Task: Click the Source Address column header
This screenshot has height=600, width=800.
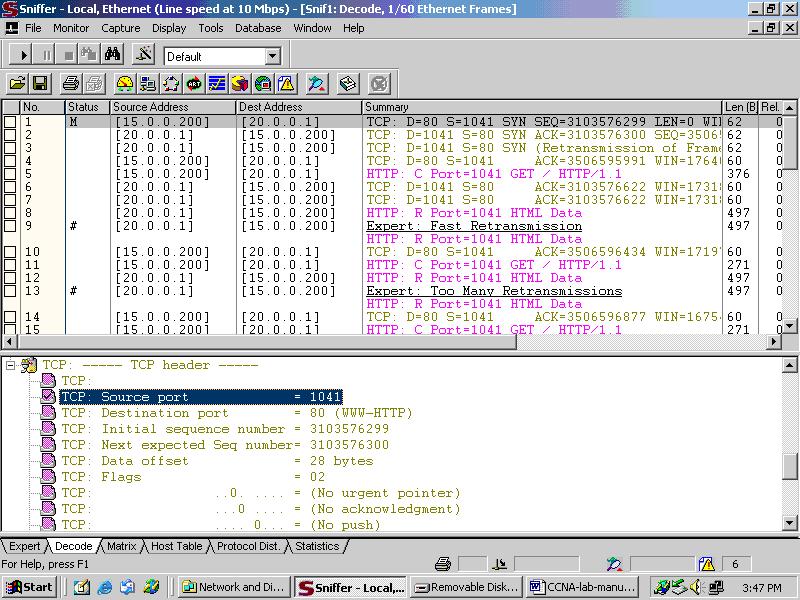Action: [173, 107]
